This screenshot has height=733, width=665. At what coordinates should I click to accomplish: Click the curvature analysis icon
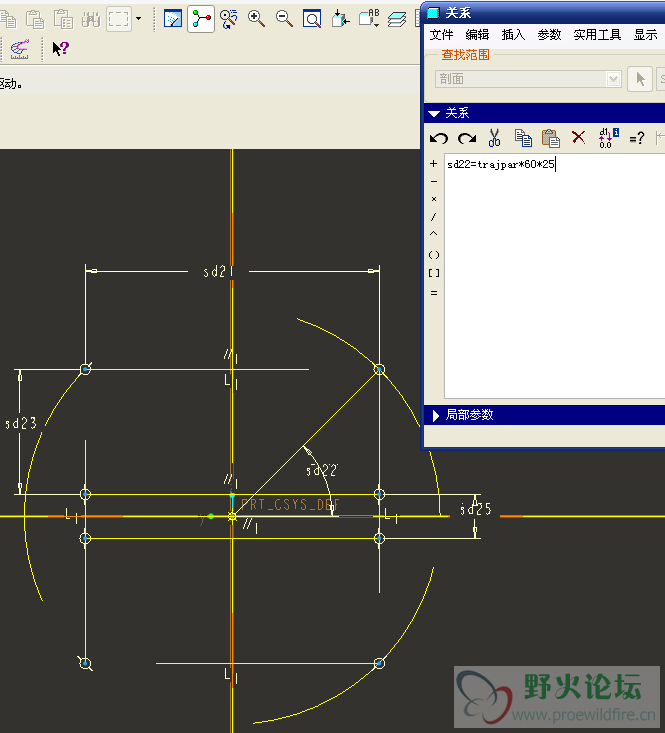(20, 49)
